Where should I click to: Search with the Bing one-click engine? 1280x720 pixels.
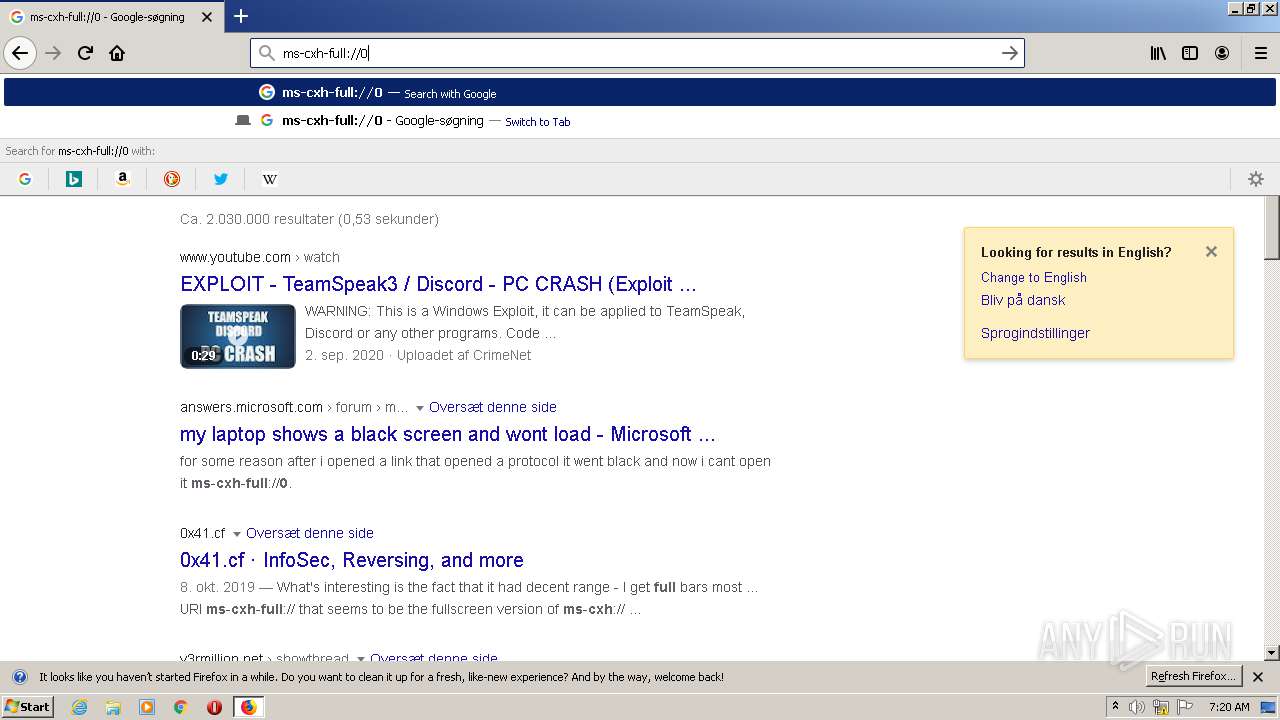click(73, 179)
